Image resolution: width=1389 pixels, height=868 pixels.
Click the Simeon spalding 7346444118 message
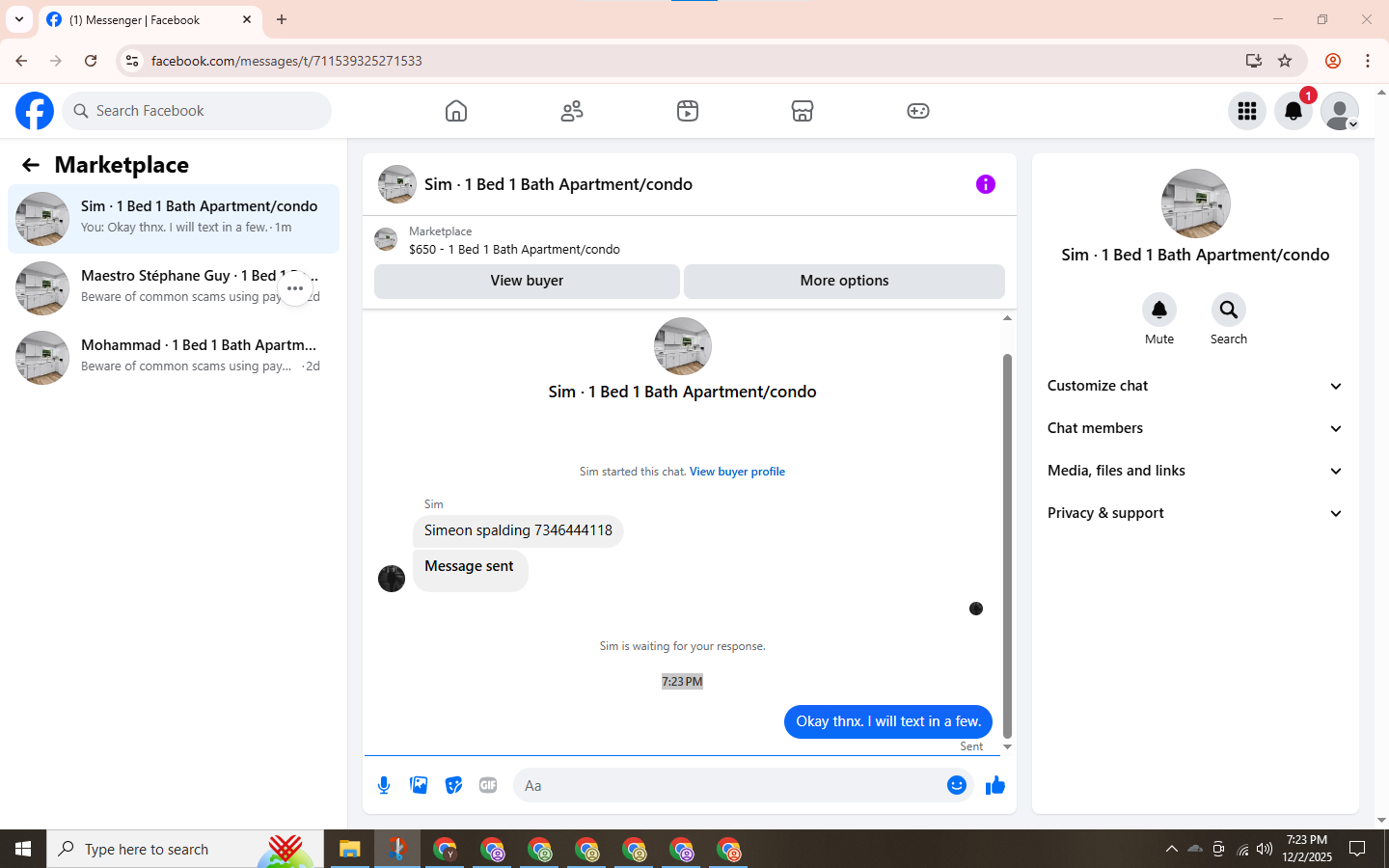click(518, 530)
